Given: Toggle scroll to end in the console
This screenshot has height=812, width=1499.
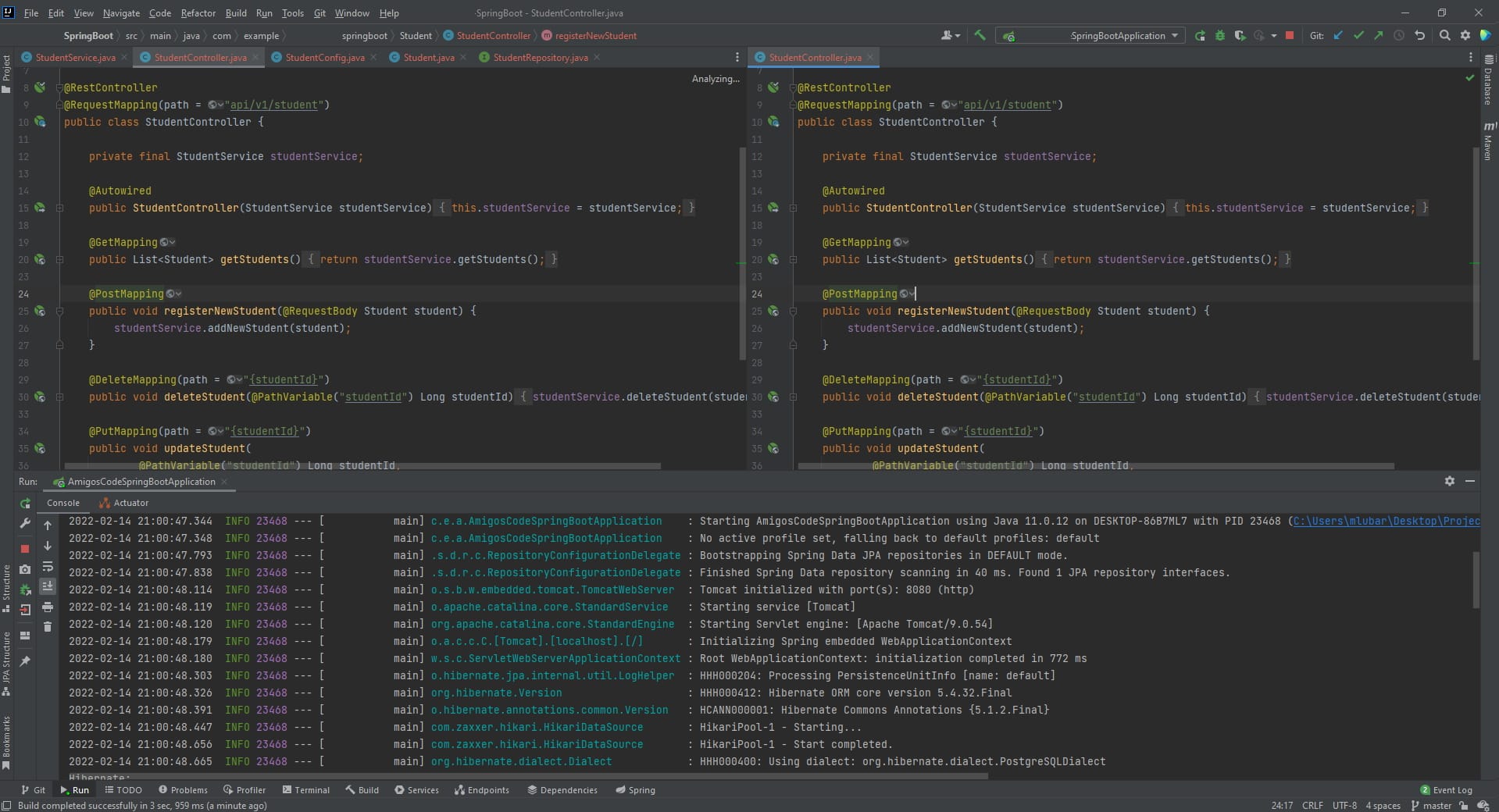Looking at the screenshot, I should pyautogui.click(x=48, y=586).
